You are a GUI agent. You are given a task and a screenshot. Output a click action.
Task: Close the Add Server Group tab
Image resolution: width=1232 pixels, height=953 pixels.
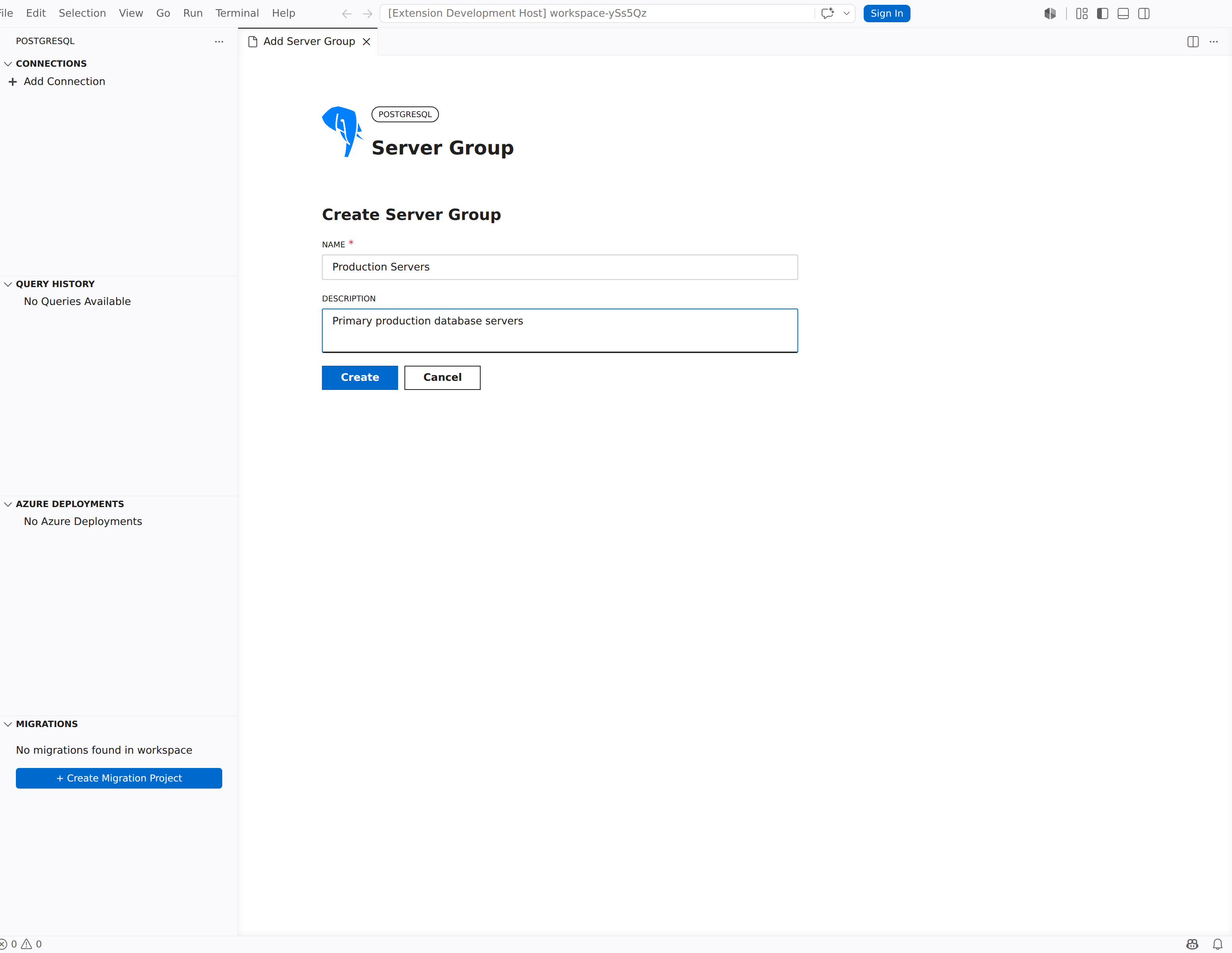tap(366, 42)
